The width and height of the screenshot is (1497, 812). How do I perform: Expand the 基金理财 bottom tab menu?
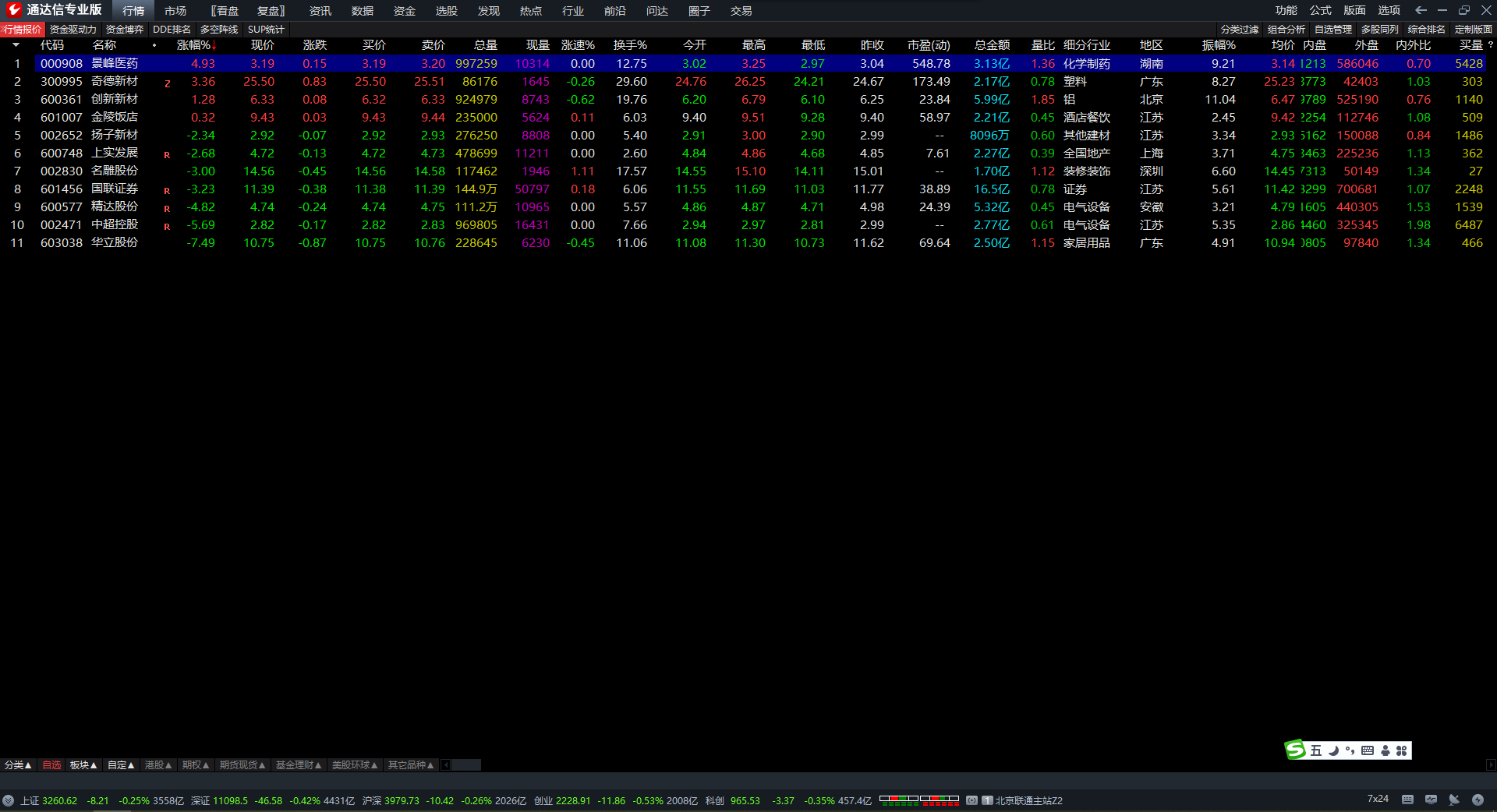click(299, 765)
